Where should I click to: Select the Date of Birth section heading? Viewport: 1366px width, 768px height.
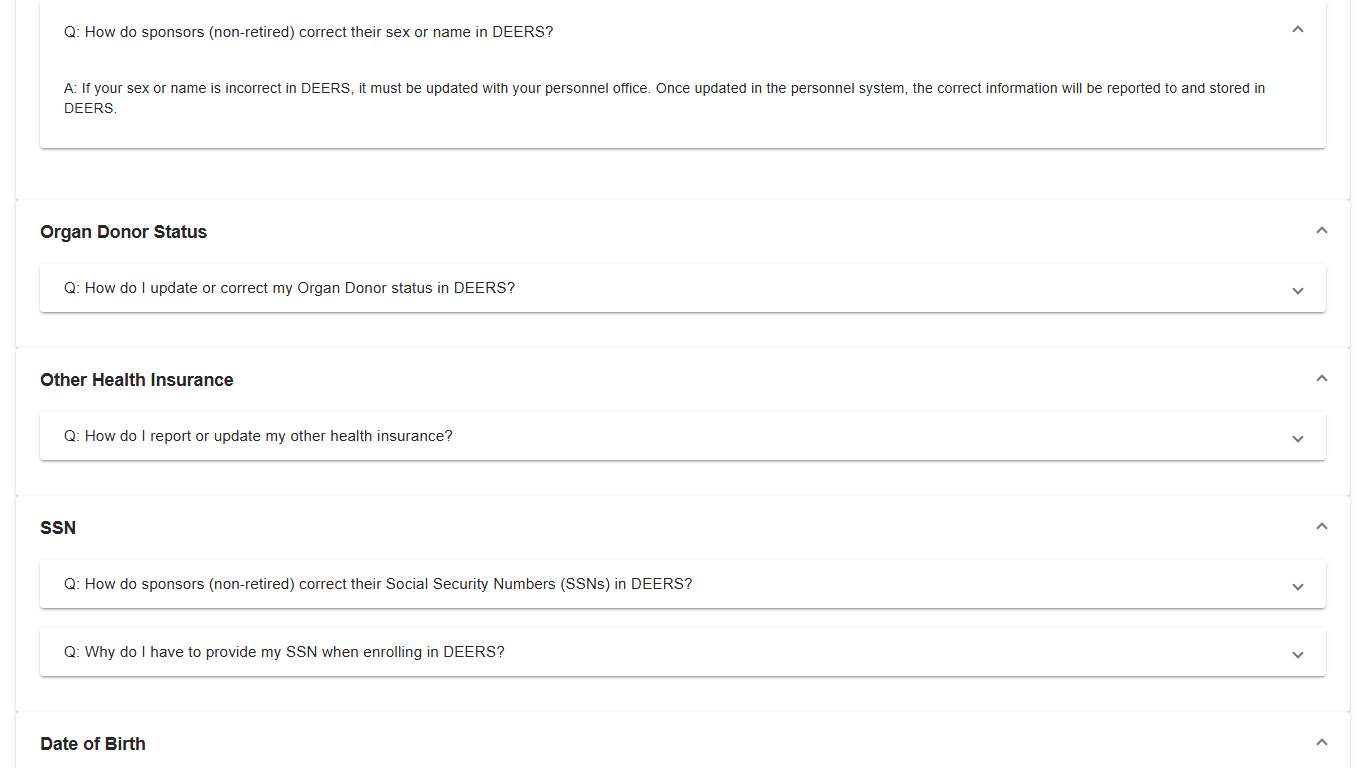pyautogui.click(x=93, y=744)
